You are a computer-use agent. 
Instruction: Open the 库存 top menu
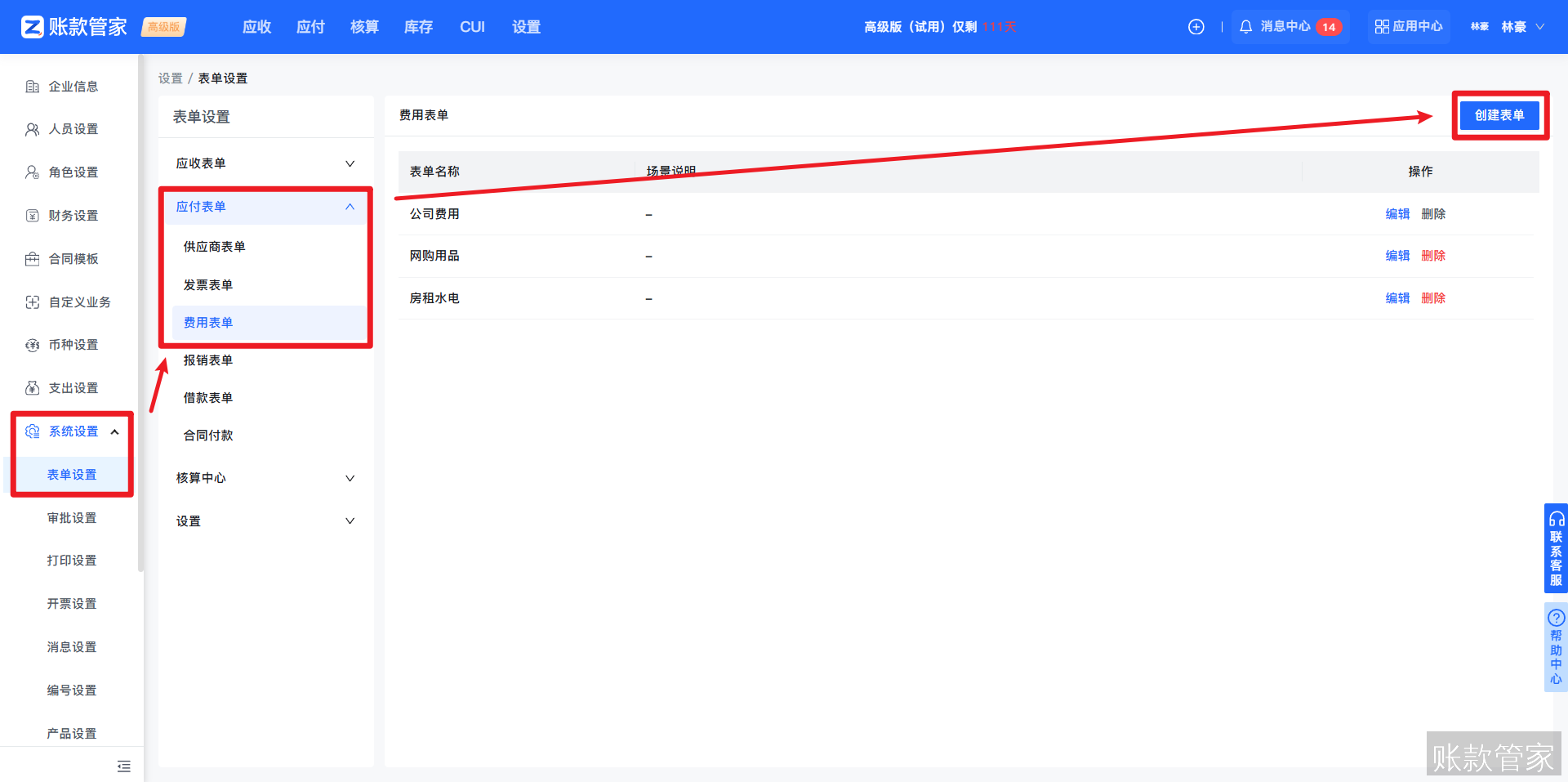click(x=418, y=27)
